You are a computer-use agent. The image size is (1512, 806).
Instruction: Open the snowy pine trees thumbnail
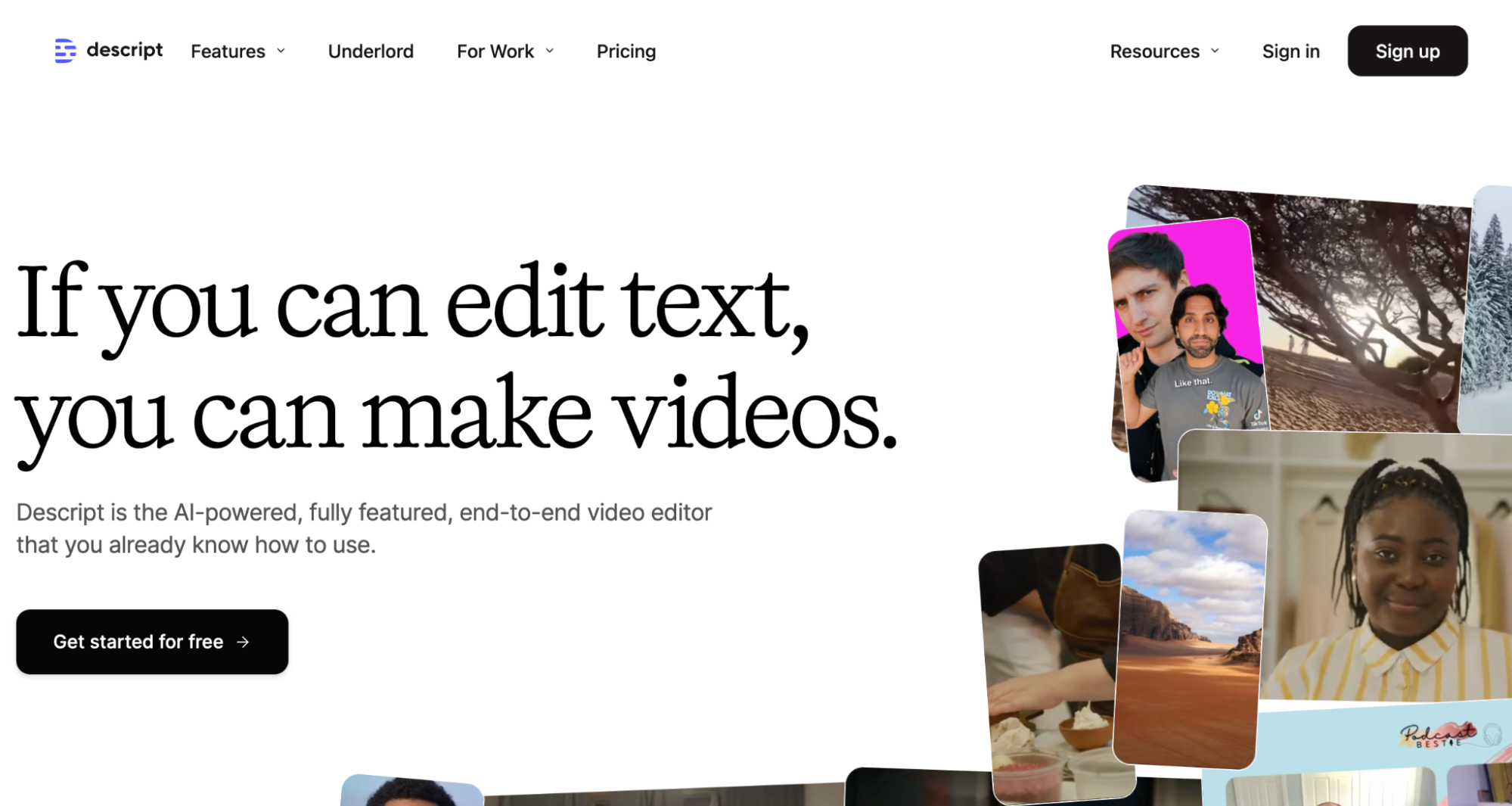(x=1487, y=310)
